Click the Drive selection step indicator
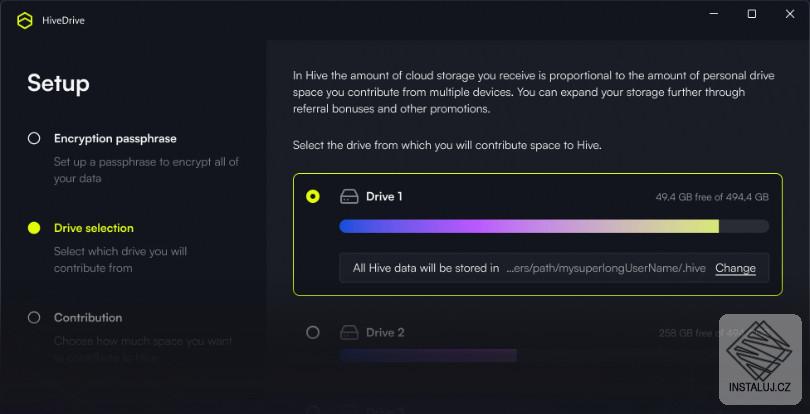Screen dimensions: 810x414 (x=34, y=228)
